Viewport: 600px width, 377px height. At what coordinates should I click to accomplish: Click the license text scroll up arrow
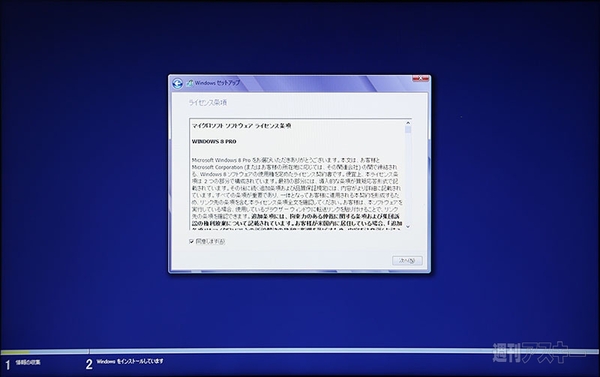pyautogui.click(x=408, y=123)
